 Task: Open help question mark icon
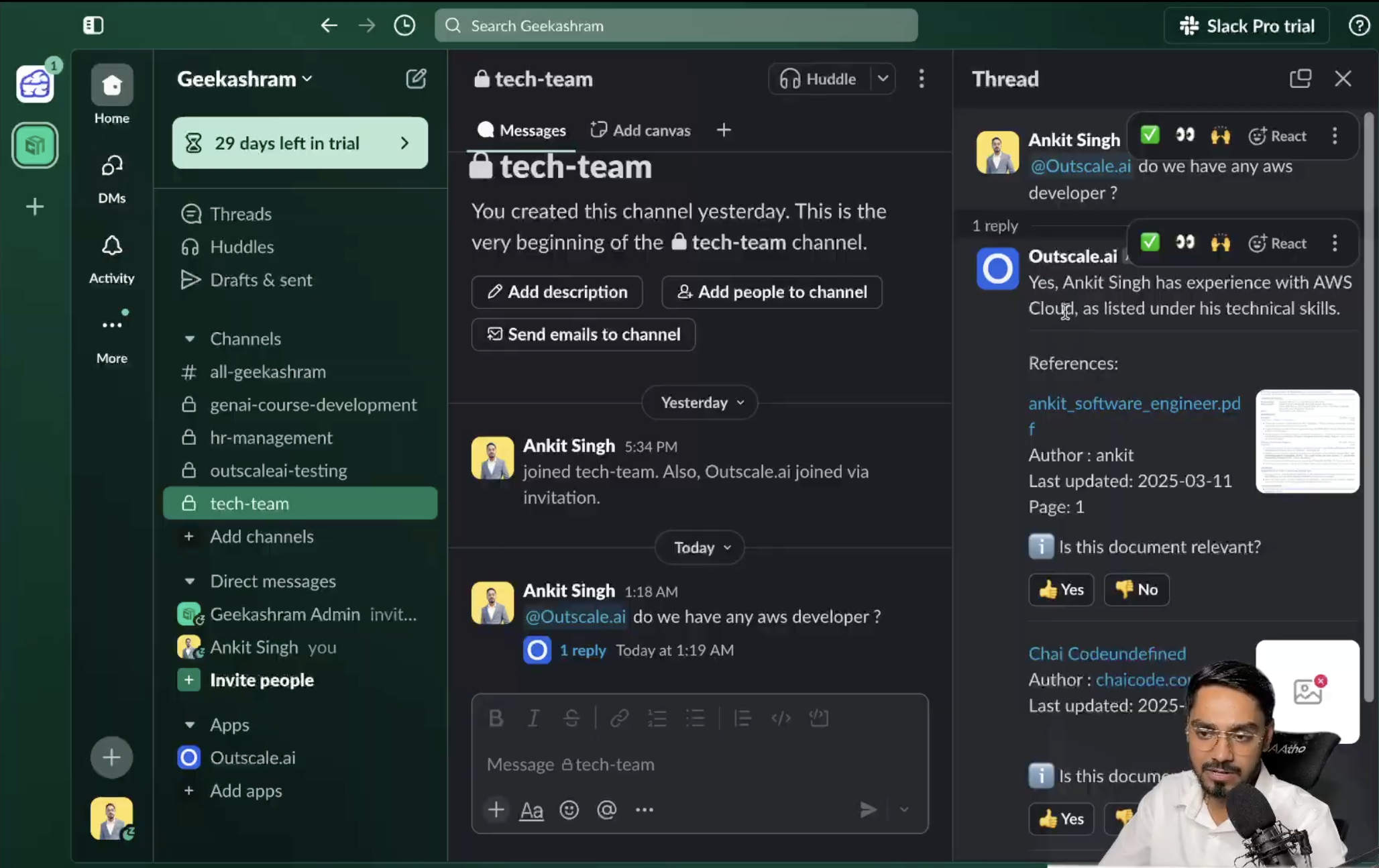(1359, 25)
